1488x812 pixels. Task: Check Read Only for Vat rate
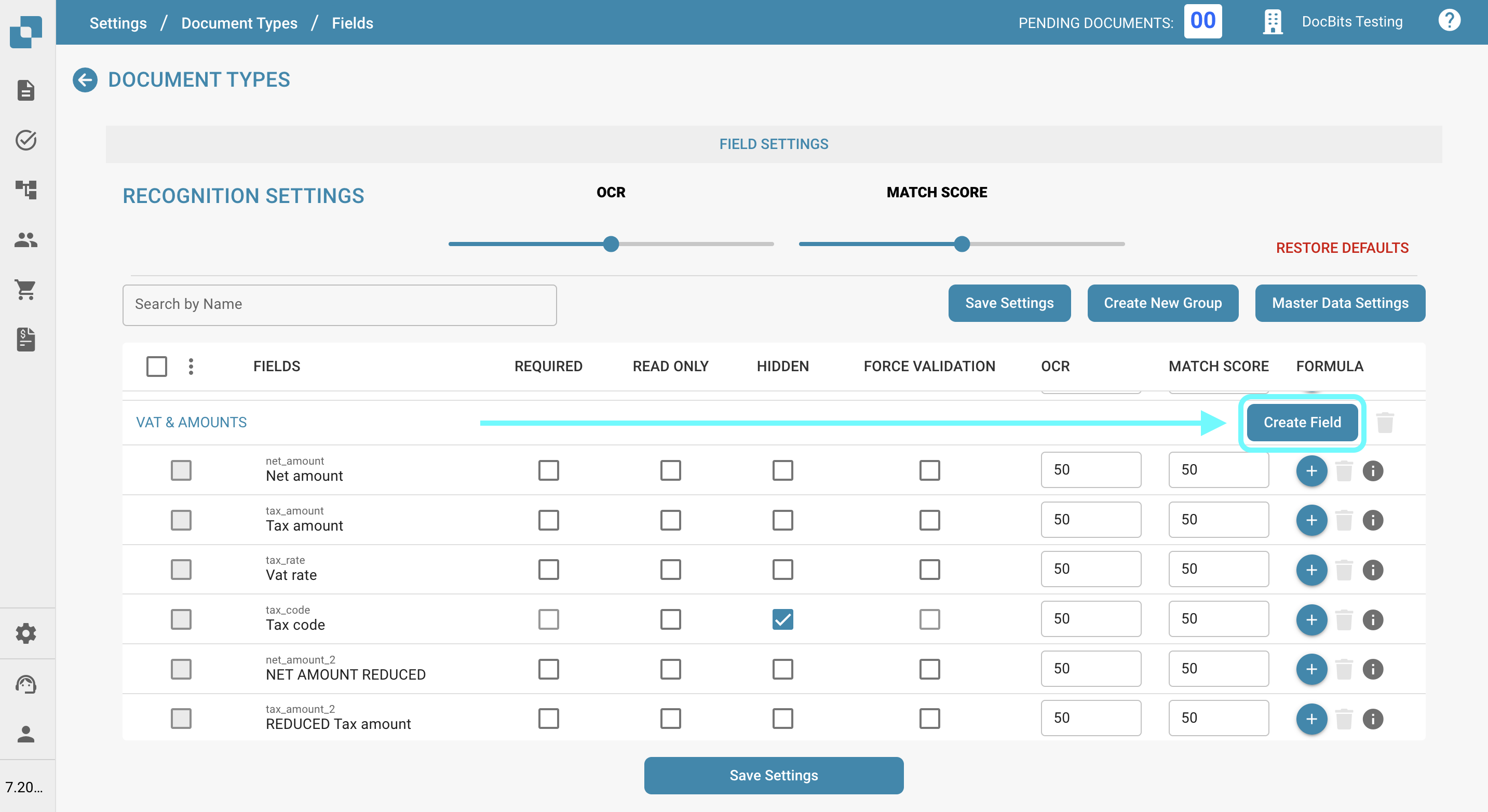tap(670, 570)
